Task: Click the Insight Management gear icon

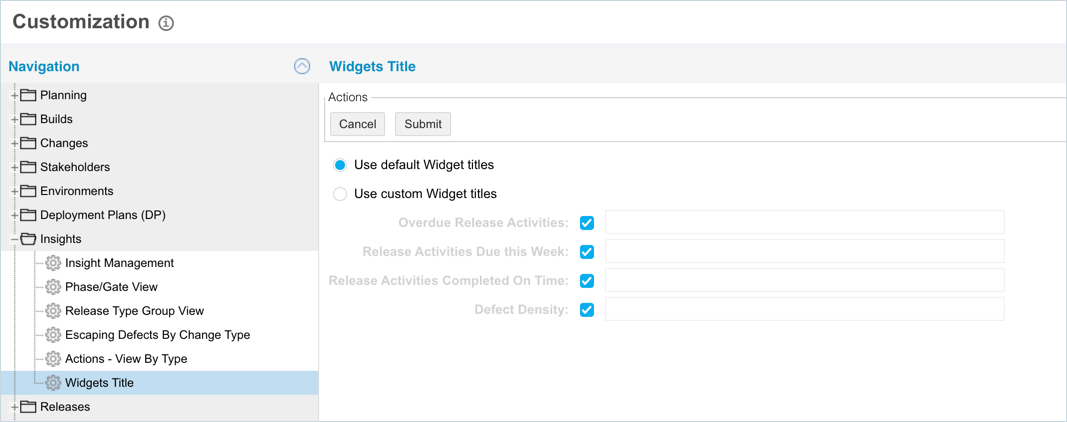Action: coord(53,263)
